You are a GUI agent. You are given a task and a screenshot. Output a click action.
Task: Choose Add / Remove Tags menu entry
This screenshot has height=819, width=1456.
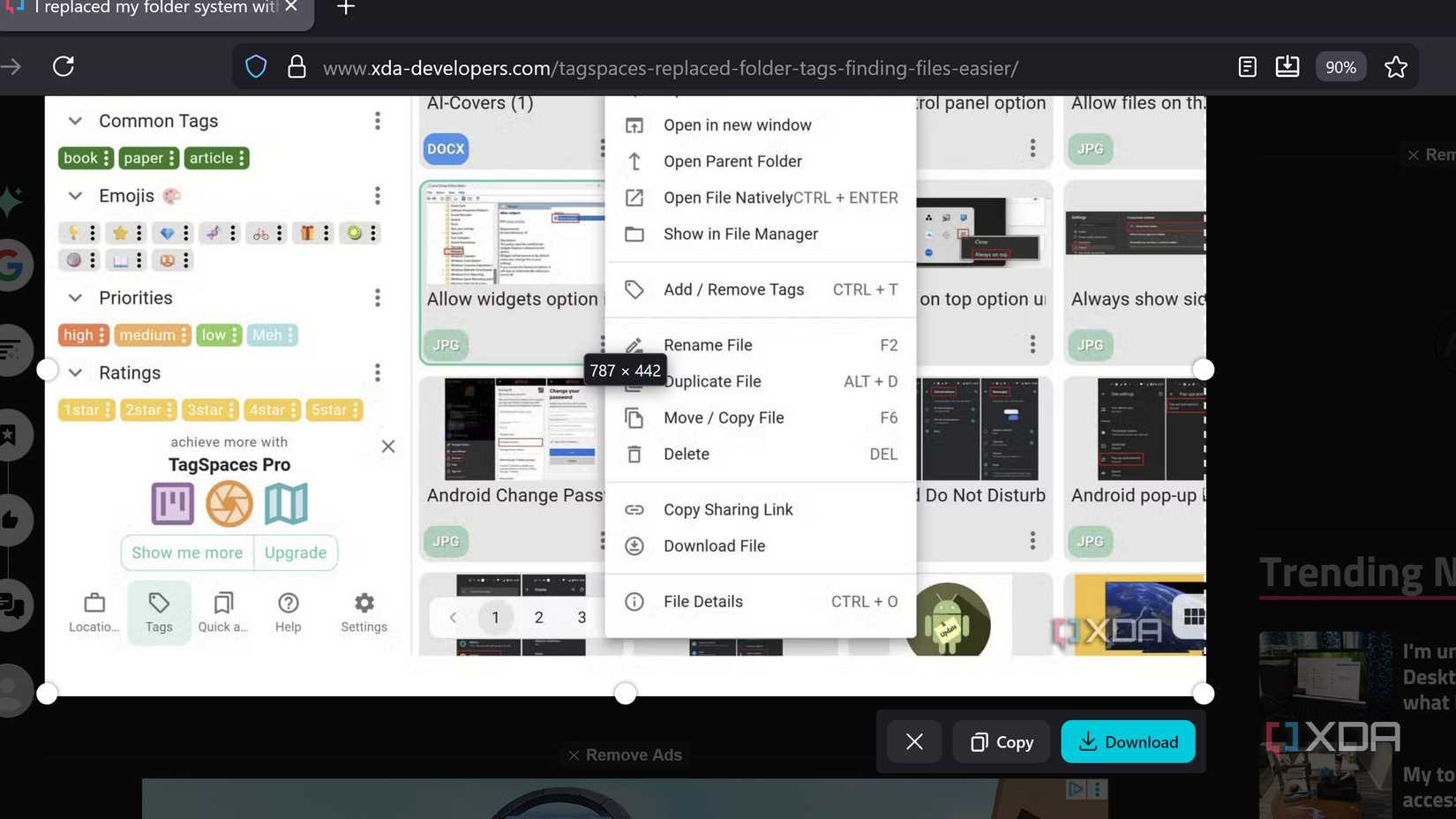coord(733,289)
